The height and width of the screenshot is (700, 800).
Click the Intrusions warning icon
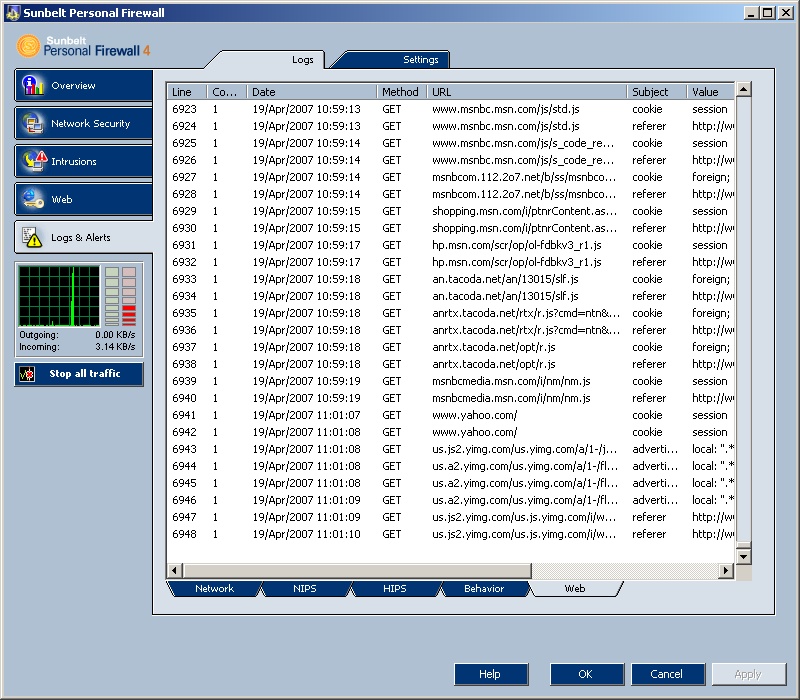click(x=34, y=161)
